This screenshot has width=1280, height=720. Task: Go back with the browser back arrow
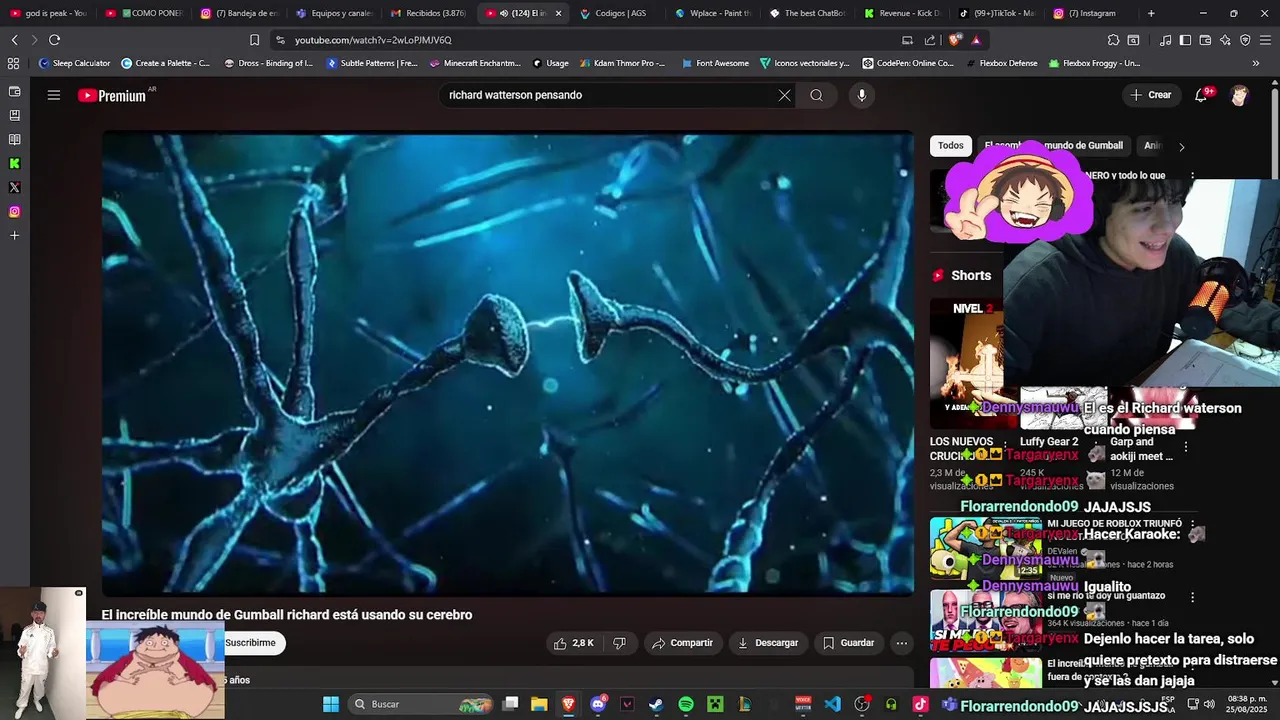point(14,40)
